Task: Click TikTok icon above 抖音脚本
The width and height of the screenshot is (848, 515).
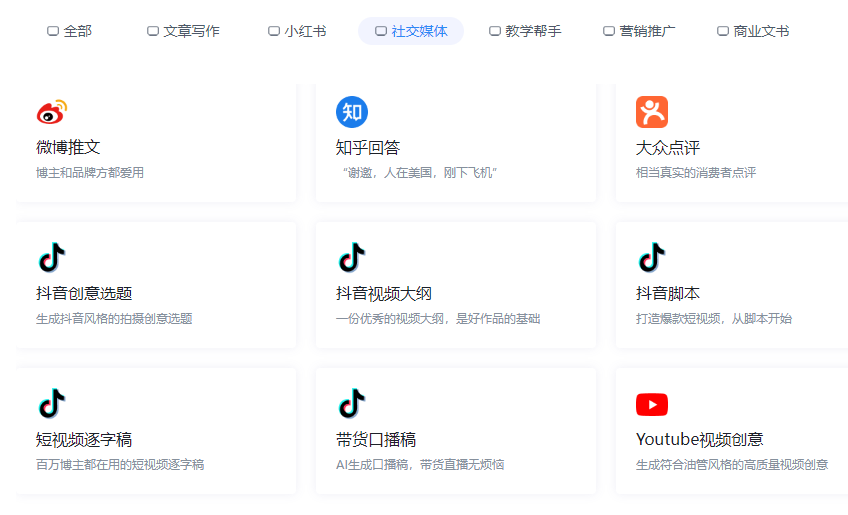Action: pos(652,258)
